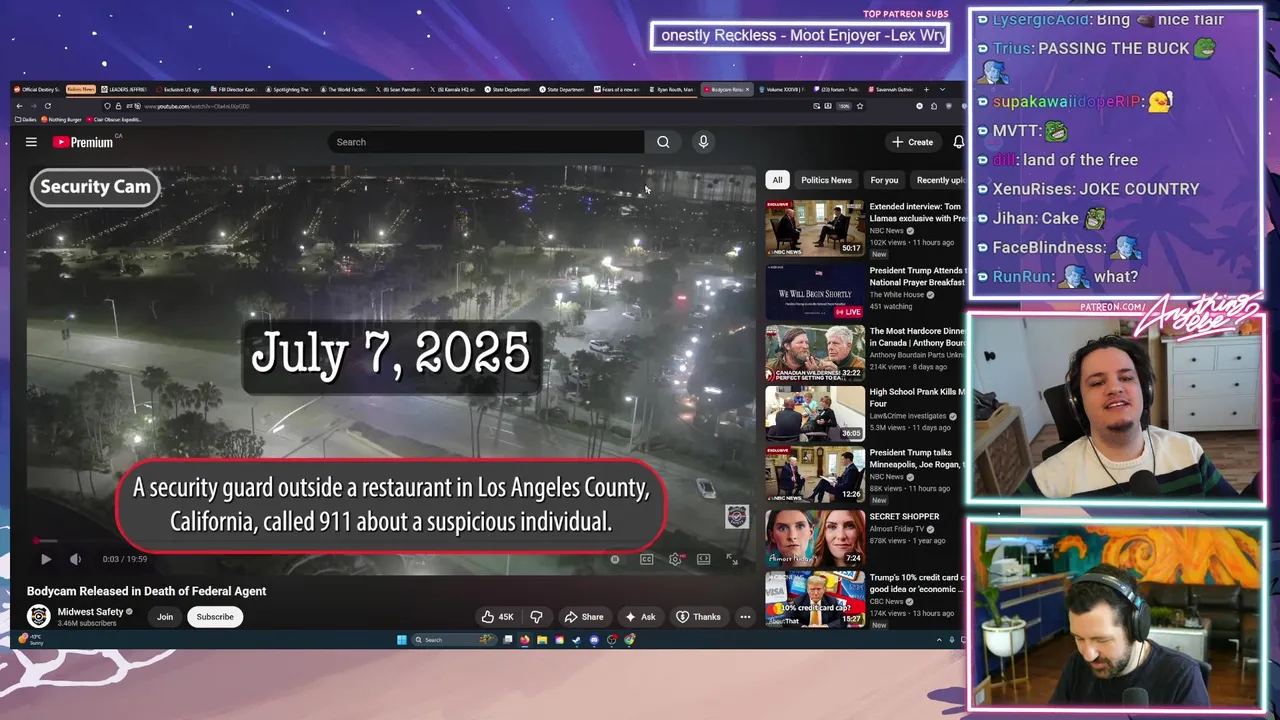
Task: Open the Midwest Safety channel name link
Action: pyautogui.click(x=91, y=612)
